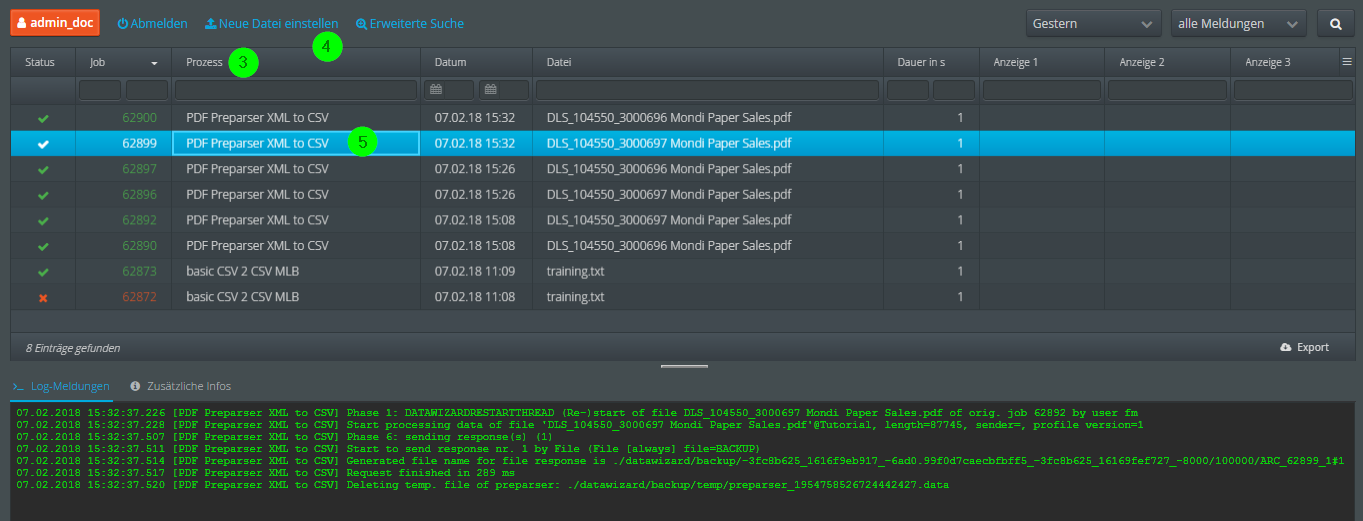The image size is (1363, 521).
Task: Select job number 62890
Action: [140, 246]
